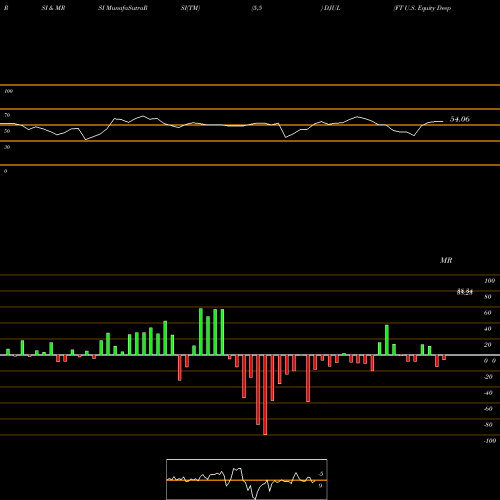Click the "20" MR axis label

pyautogui.click(x=488, y=345)
